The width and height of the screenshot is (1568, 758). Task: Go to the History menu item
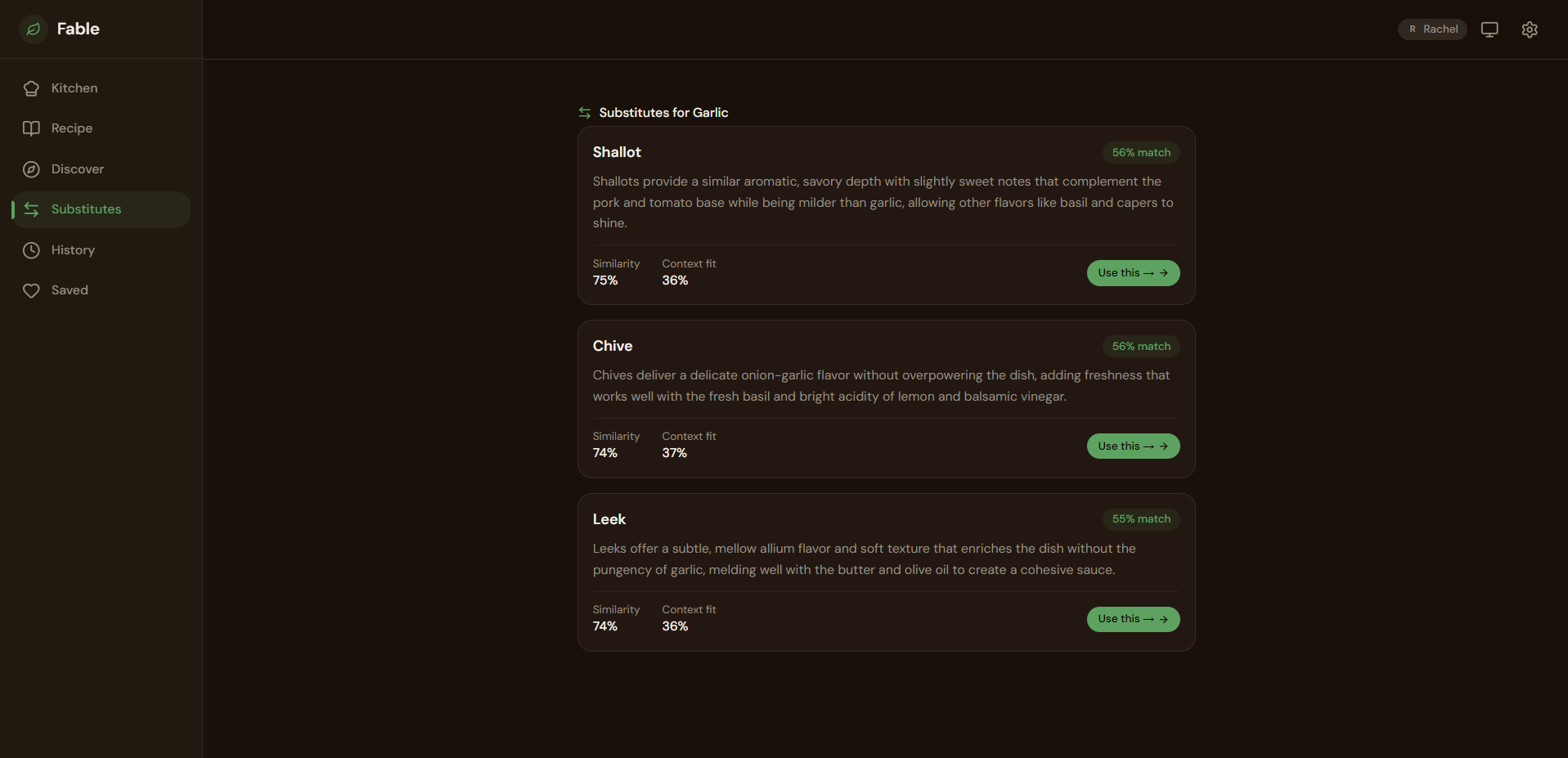pos(101,250)
